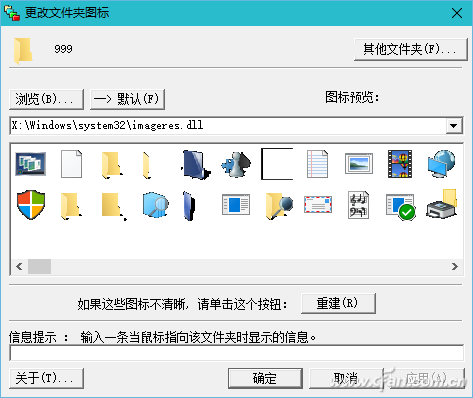
Task: Select the airmail envelope icon
Action: 318,204
